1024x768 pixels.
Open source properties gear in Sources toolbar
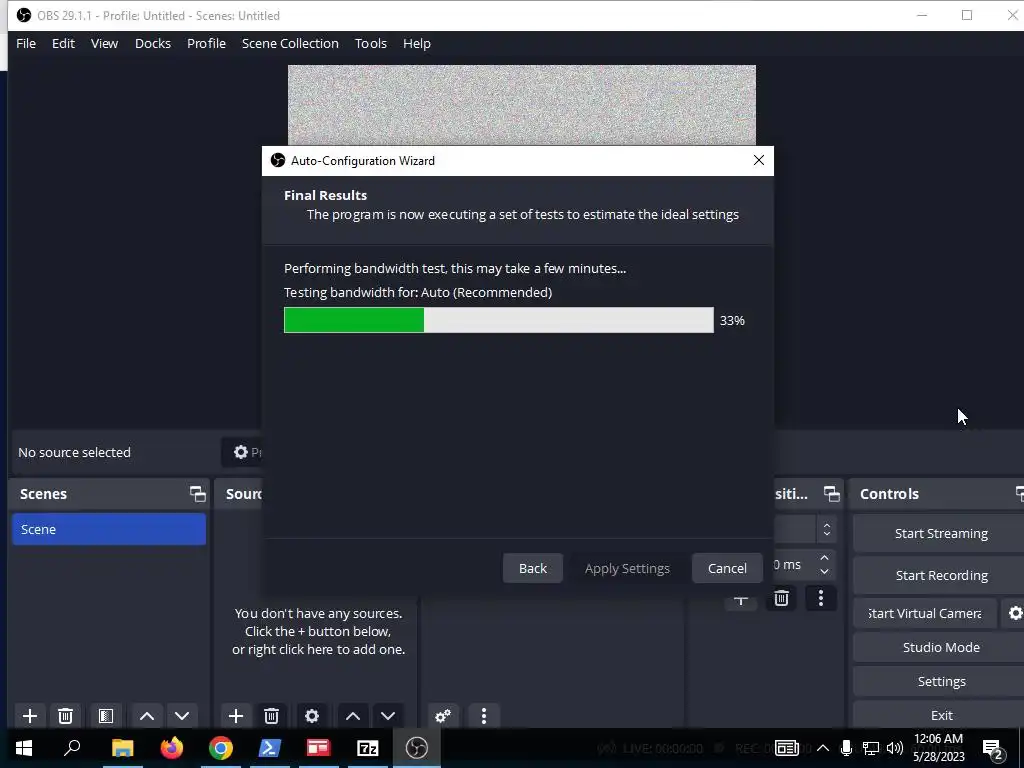click(x=312, y=716)
